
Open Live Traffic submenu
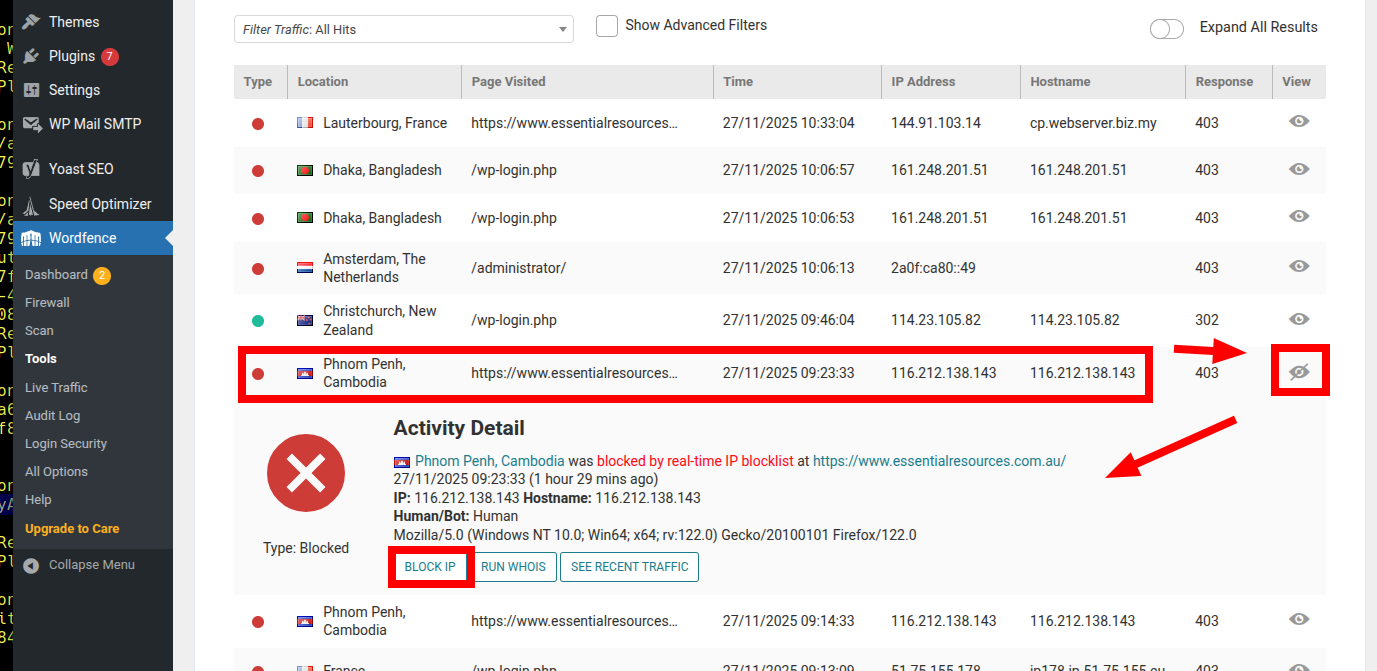click(x=56, y=387)
